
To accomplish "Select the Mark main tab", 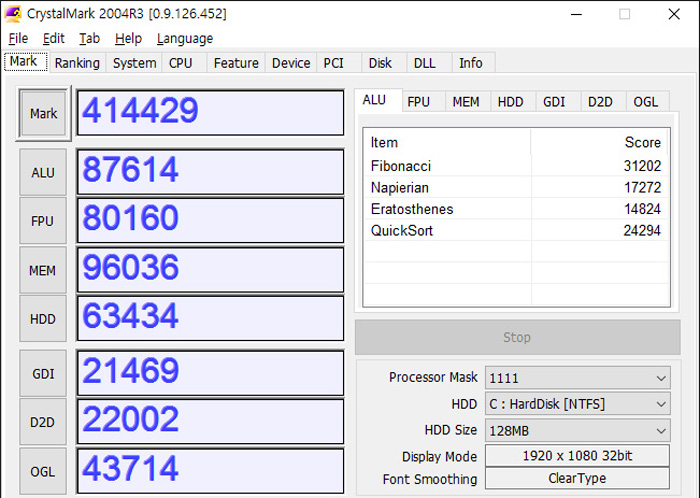I will tap(25, 61).
